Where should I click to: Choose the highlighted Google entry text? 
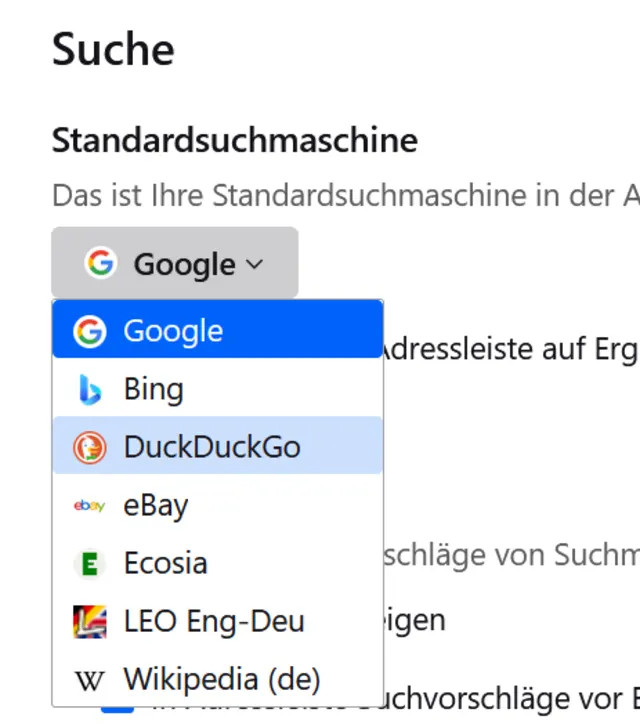point(173,331)
